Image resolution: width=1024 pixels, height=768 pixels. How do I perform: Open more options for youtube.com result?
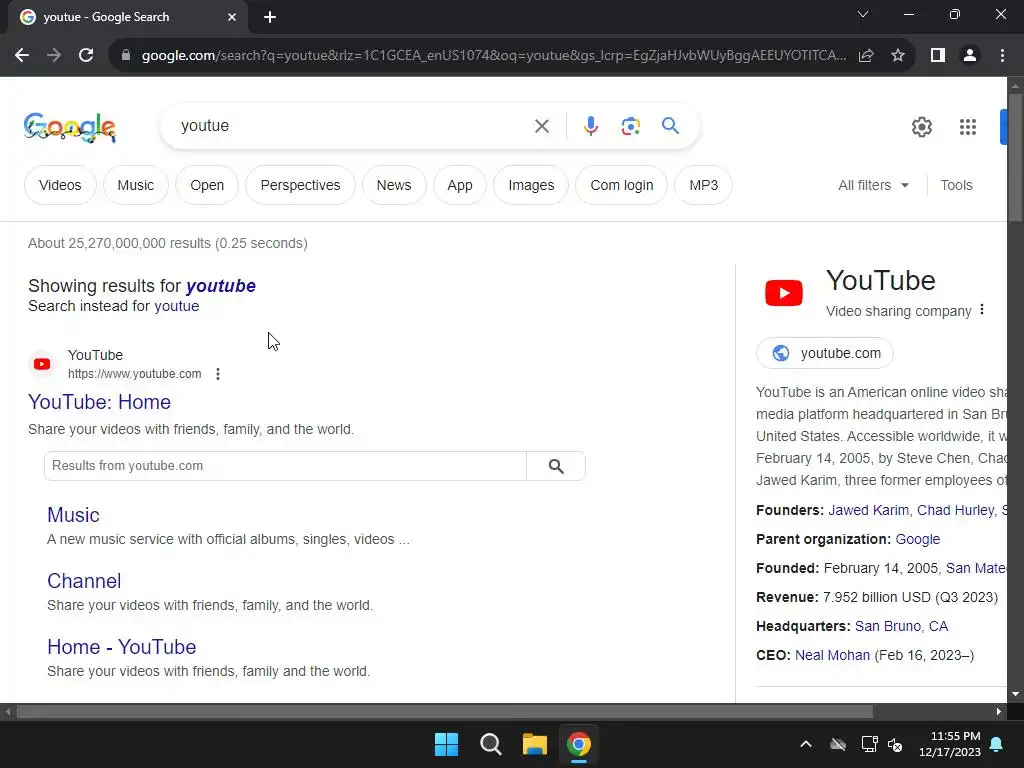(x=217, y=374)
